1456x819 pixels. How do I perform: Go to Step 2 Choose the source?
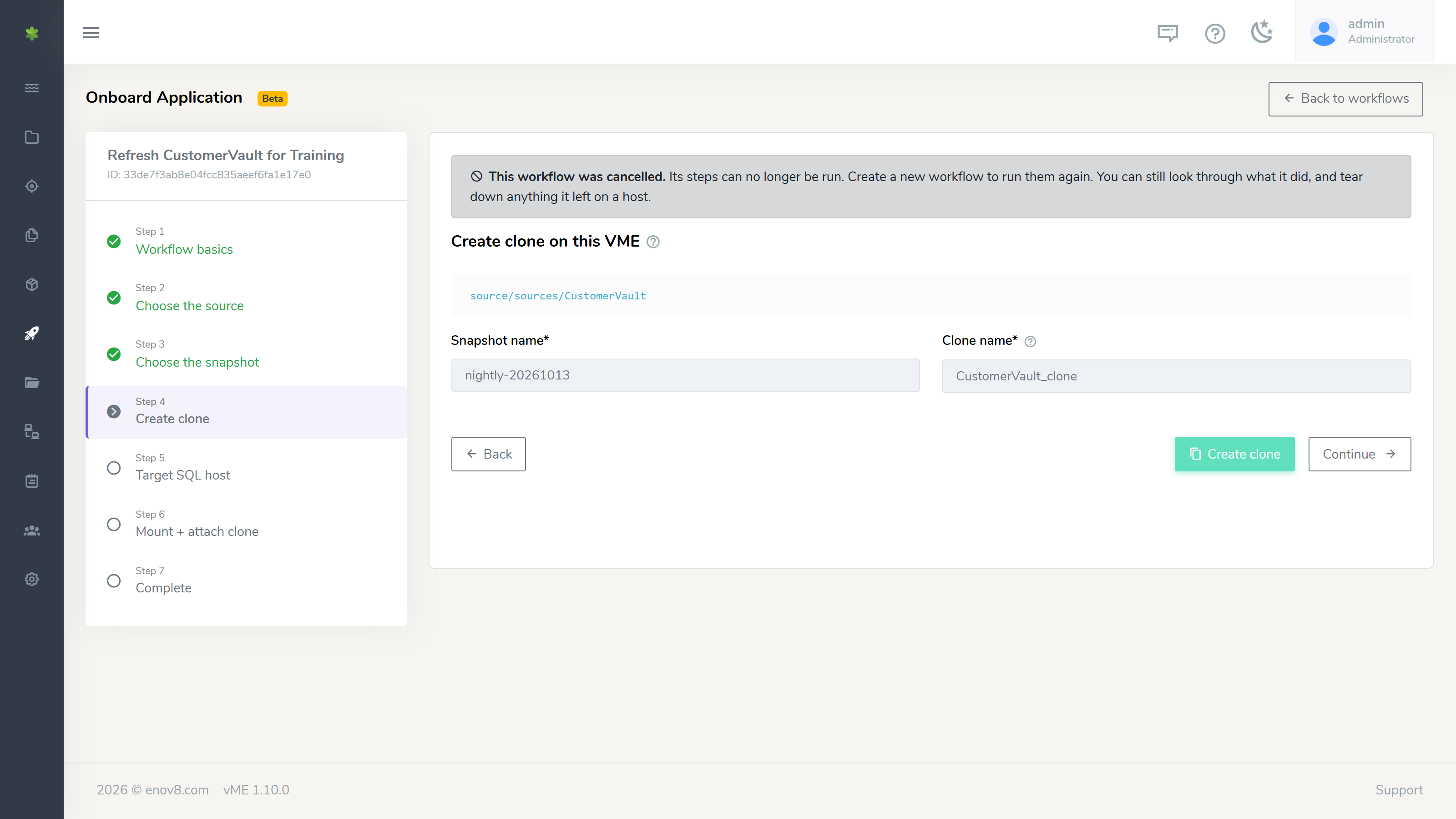246,298
